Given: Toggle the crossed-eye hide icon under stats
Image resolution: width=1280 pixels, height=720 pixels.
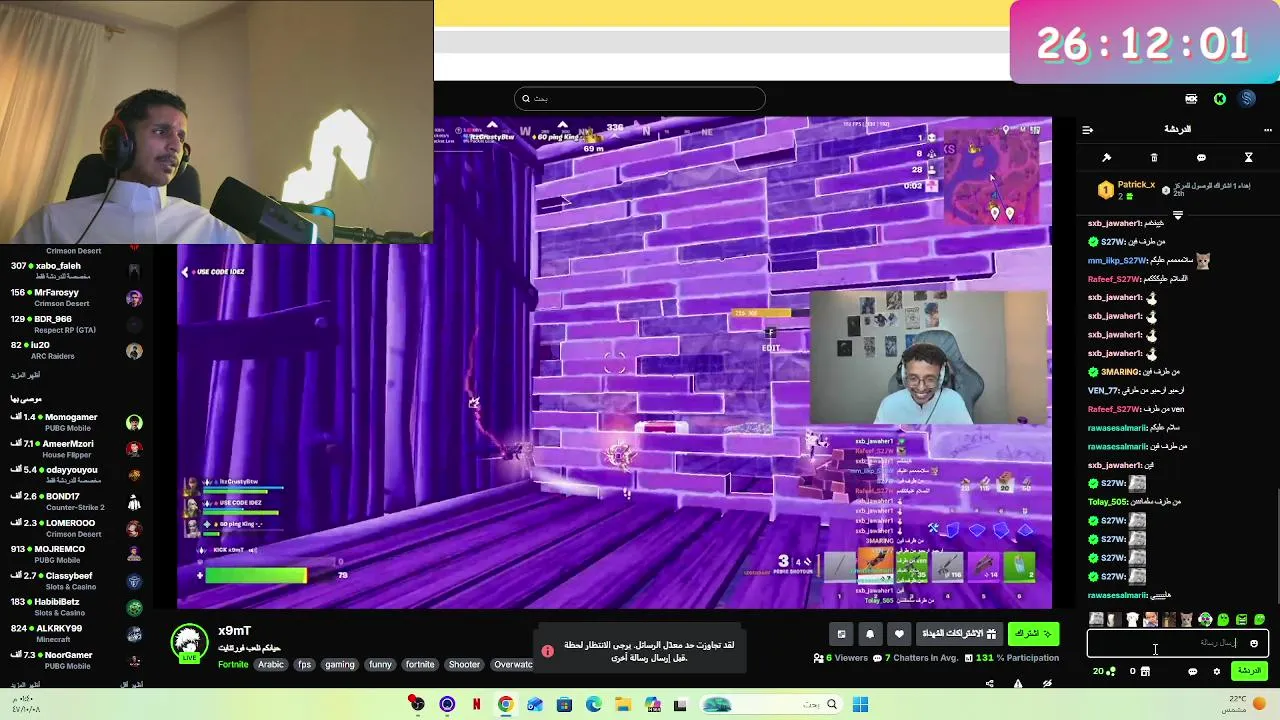Looking at the screenshot, I should click(1047, 684).
